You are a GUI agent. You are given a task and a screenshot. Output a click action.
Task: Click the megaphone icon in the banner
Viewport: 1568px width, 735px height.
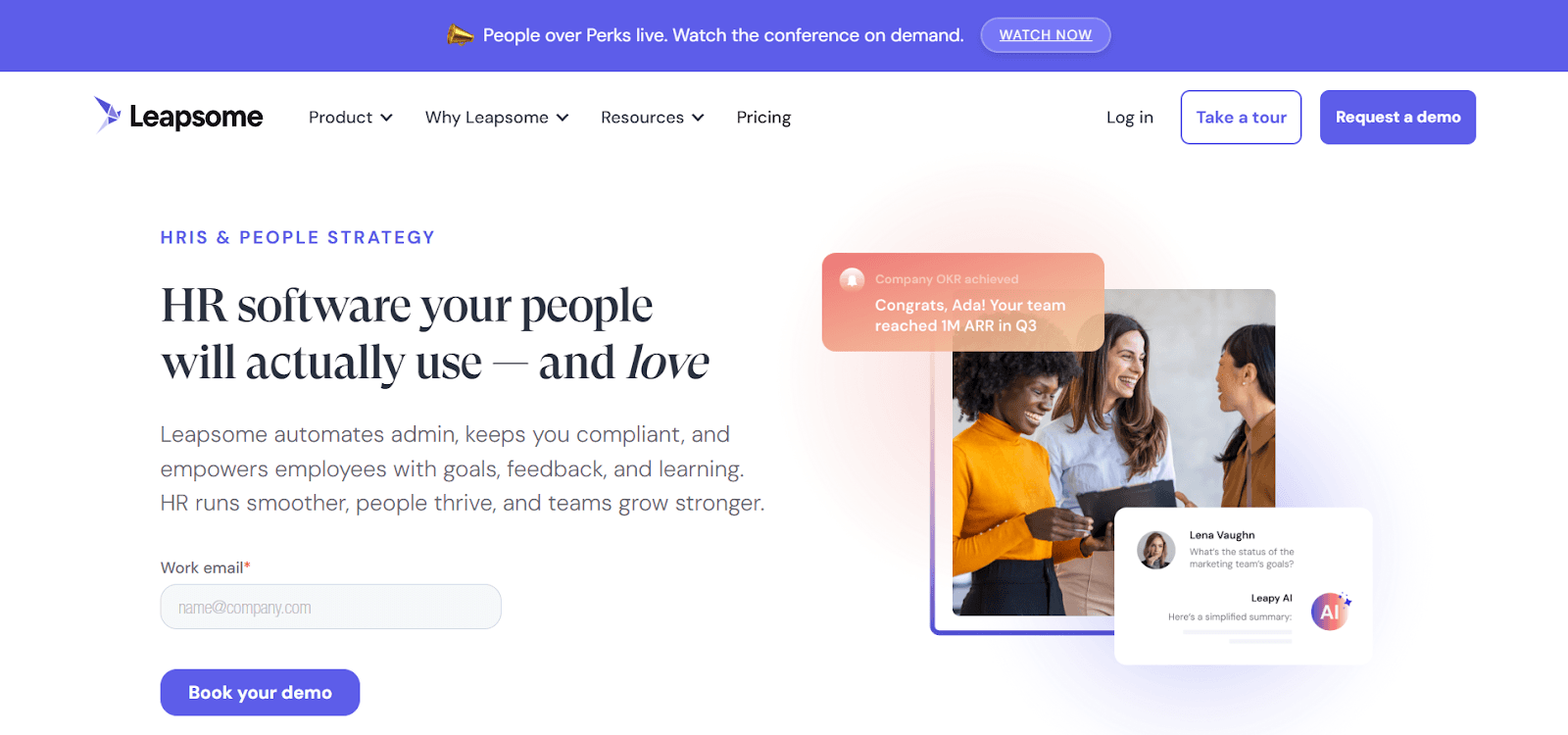(460, 35)
